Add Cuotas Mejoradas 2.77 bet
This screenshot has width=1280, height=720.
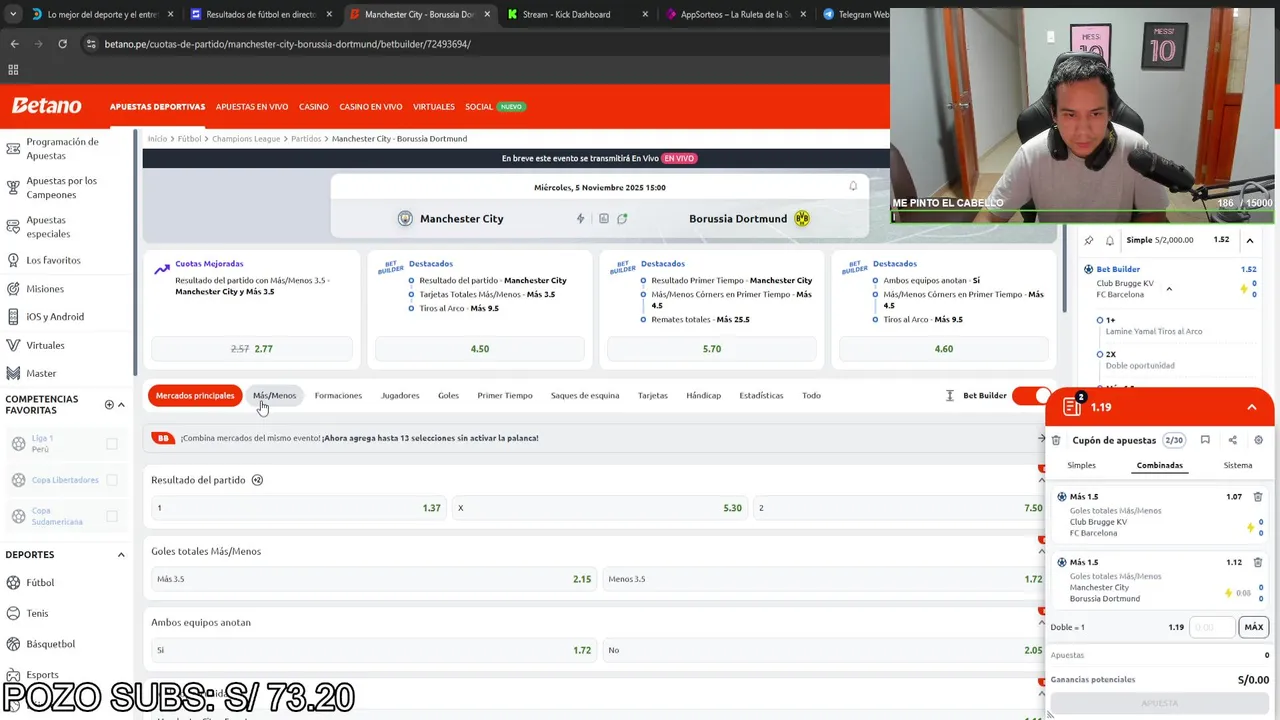pyautogui.click(x=252, y=349)
